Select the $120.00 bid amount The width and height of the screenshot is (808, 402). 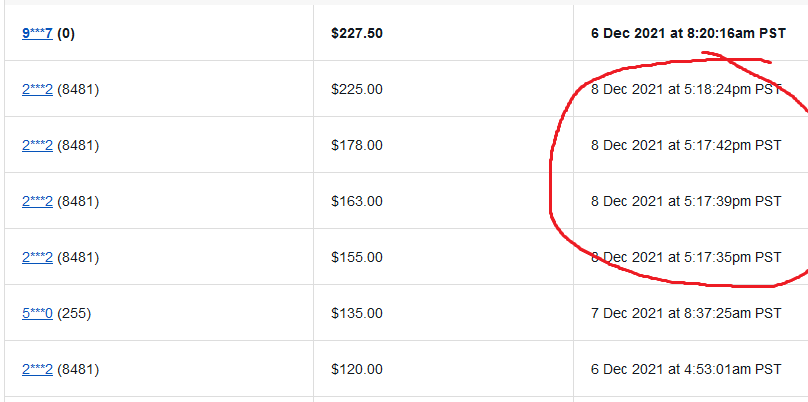point(356,369)
